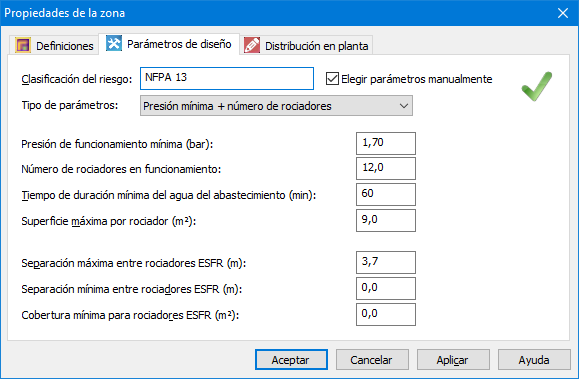Open the Distribución en planta tab

coord(306,45)
